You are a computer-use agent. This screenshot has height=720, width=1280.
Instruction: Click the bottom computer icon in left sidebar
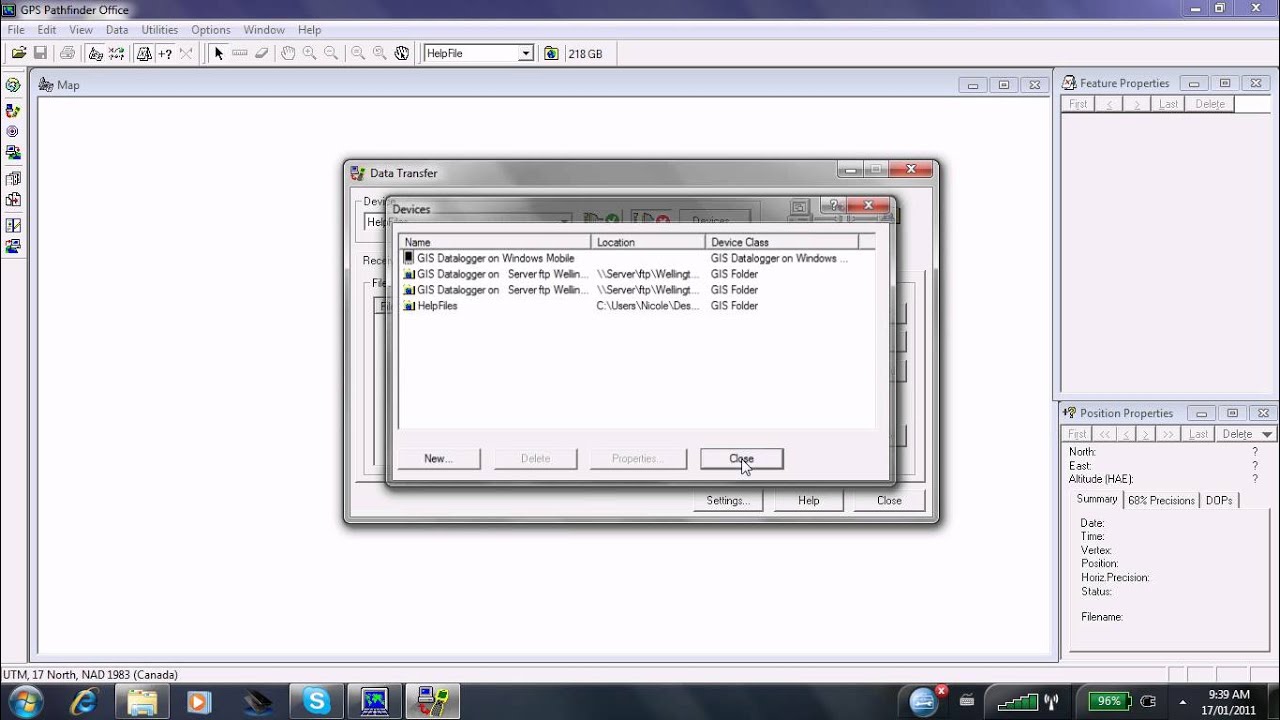(13, 245)
